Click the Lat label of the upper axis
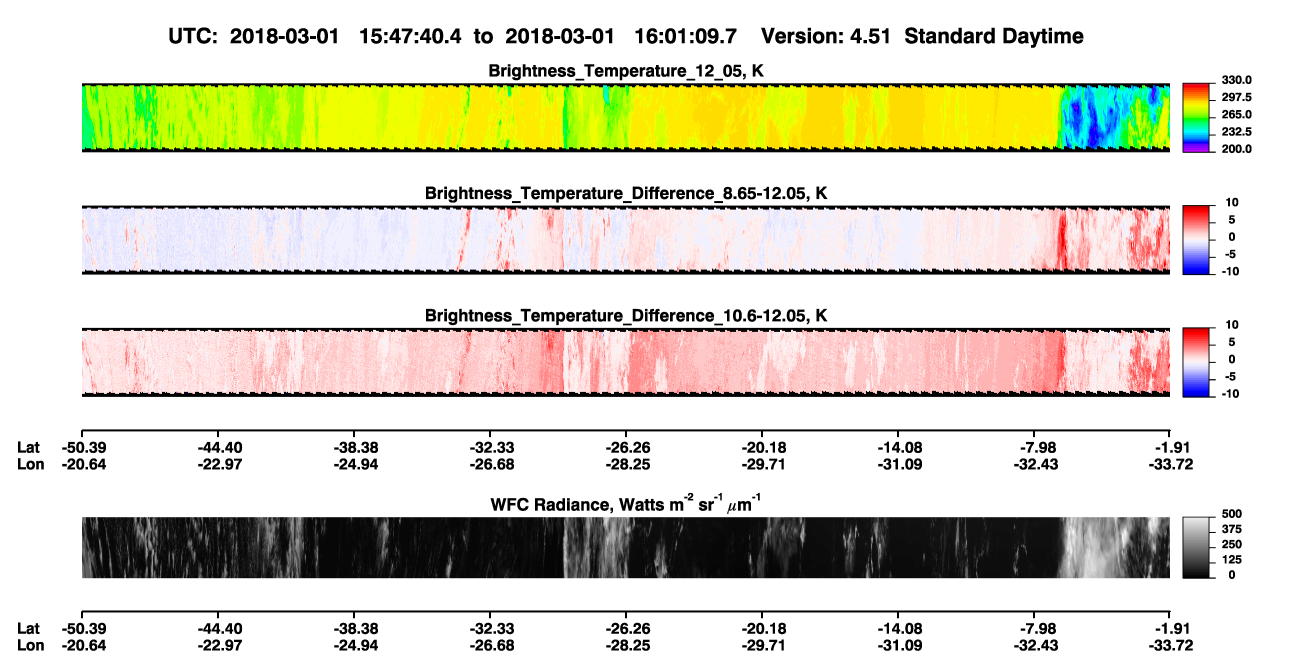This screenshot has width=1300, height=667. [29, 447]
